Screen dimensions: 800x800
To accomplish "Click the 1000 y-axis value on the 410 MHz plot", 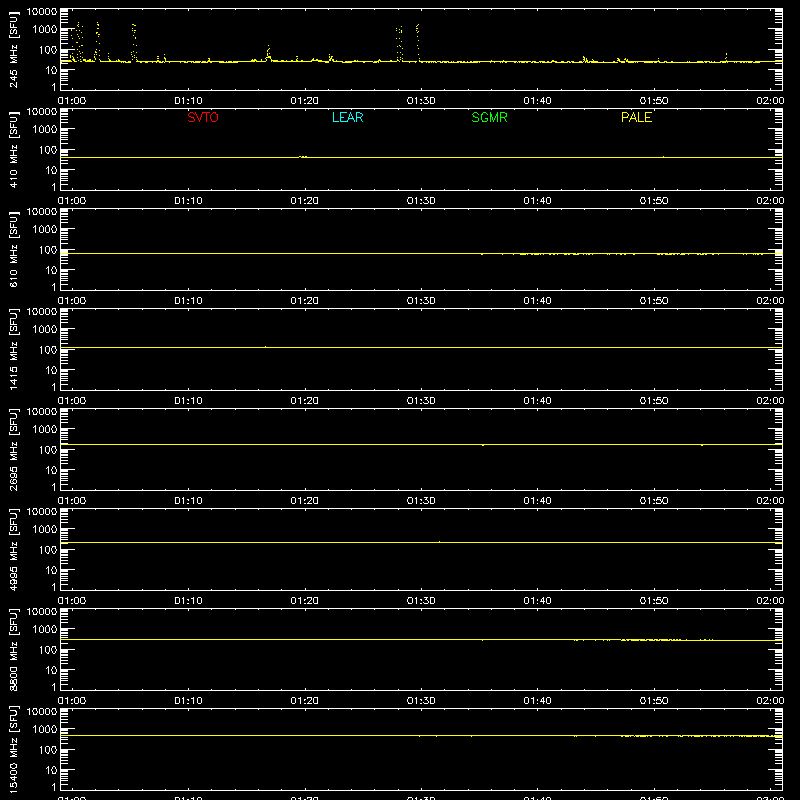I will [45, 130].
